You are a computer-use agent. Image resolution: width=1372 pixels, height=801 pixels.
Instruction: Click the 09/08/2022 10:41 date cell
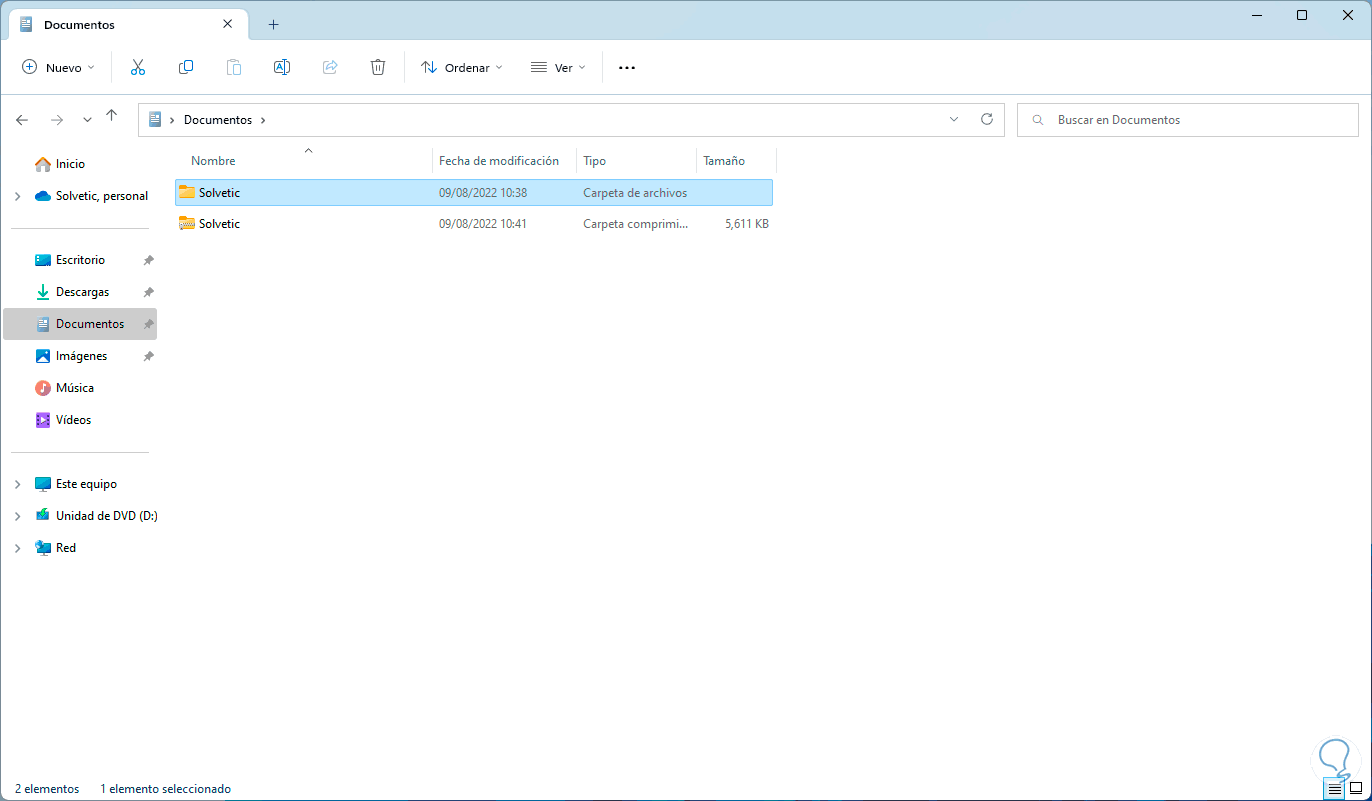pyautogui.click(x=483, y=224)
